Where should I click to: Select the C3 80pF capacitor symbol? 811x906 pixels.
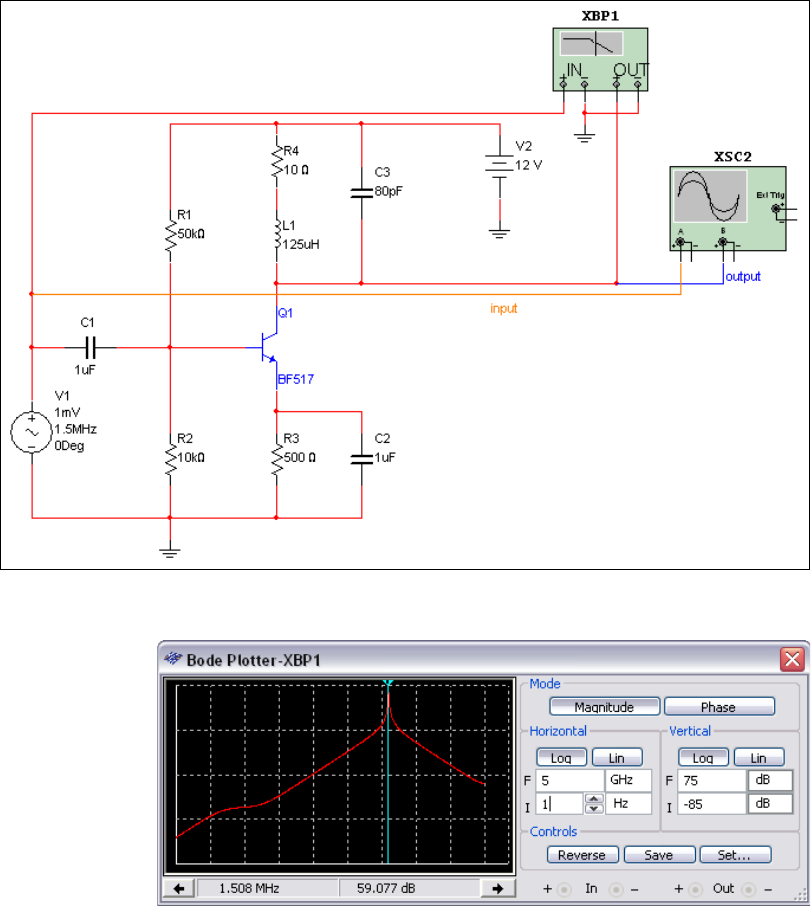coord(362,192)
